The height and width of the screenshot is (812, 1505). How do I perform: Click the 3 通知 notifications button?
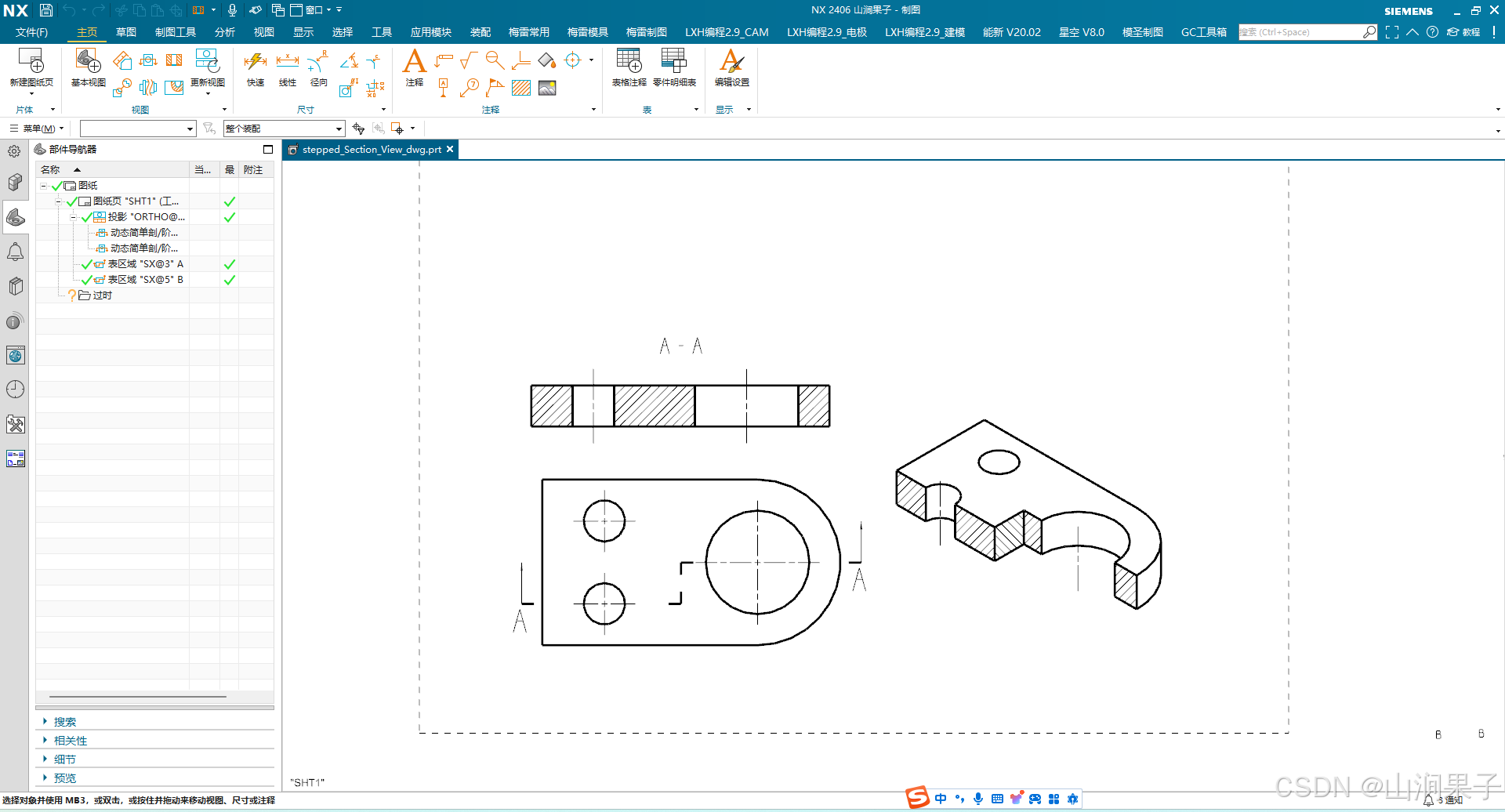tap(1443, 800)
